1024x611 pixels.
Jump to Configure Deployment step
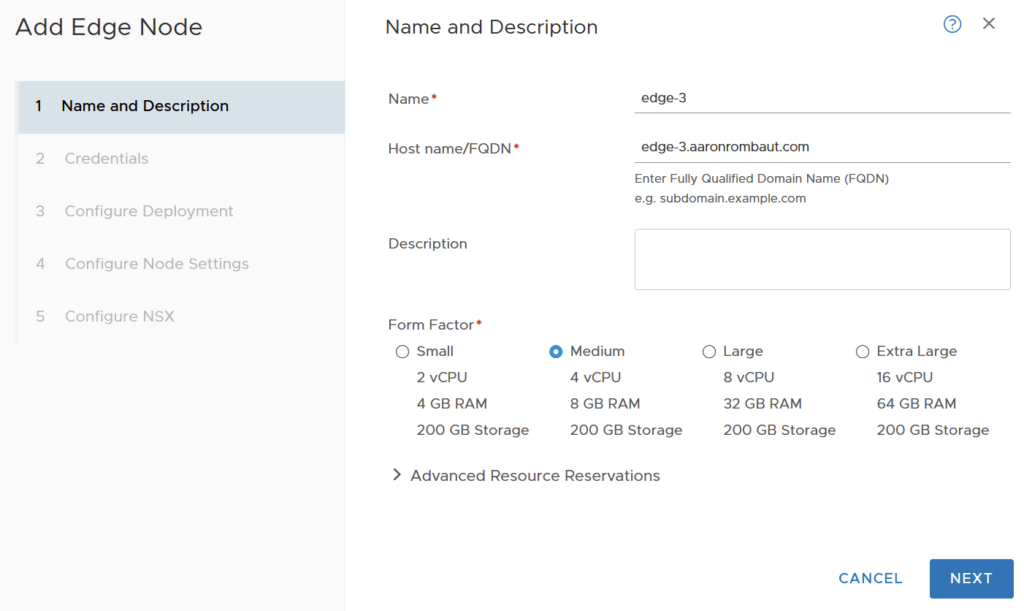tap(149, 211)
